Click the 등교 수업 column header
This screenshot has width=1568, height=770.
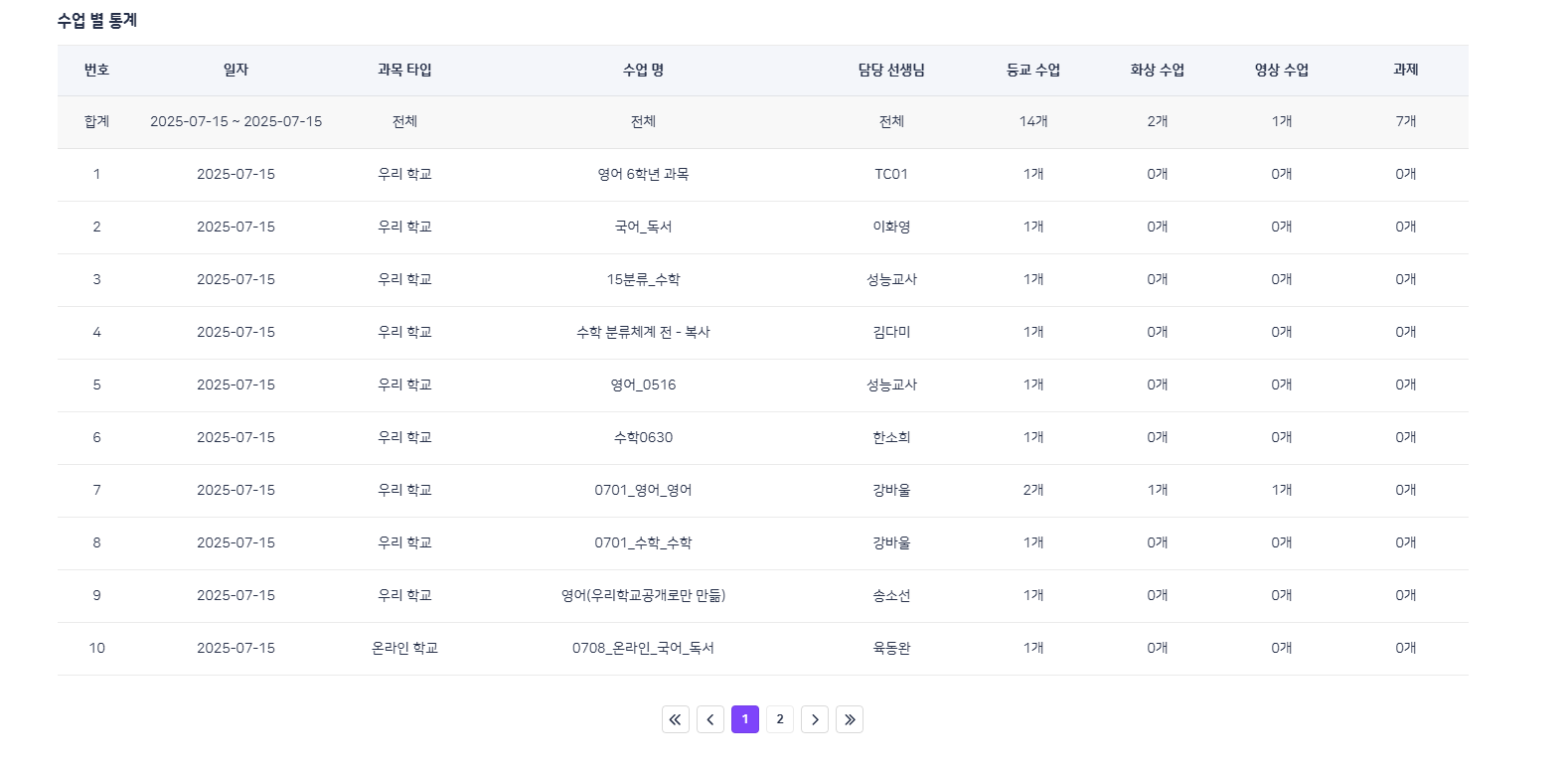click(x=1033, y=70)
